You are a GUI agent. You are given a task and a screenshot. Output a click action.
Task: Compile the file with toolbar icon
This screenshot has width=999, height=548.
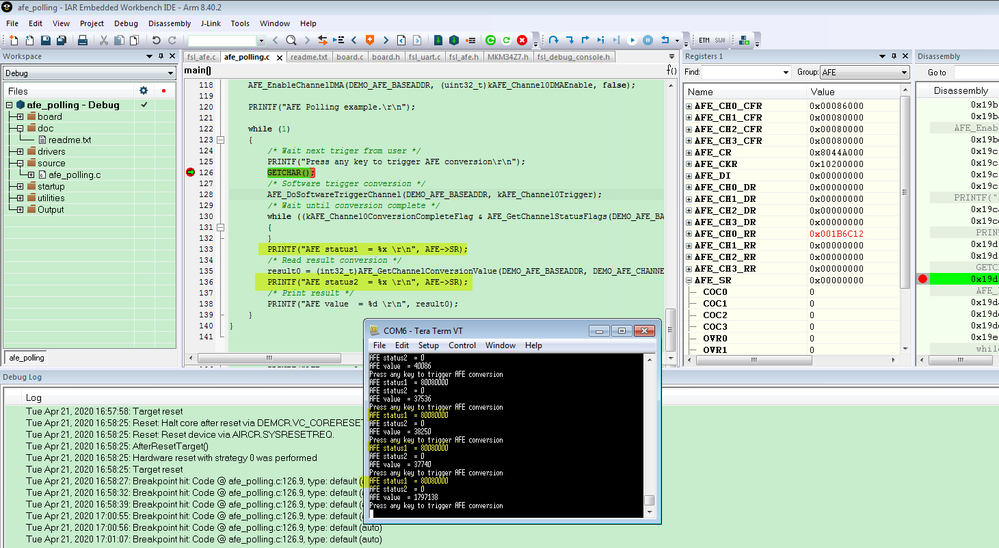pyautogui.click(x=438, y=40)
